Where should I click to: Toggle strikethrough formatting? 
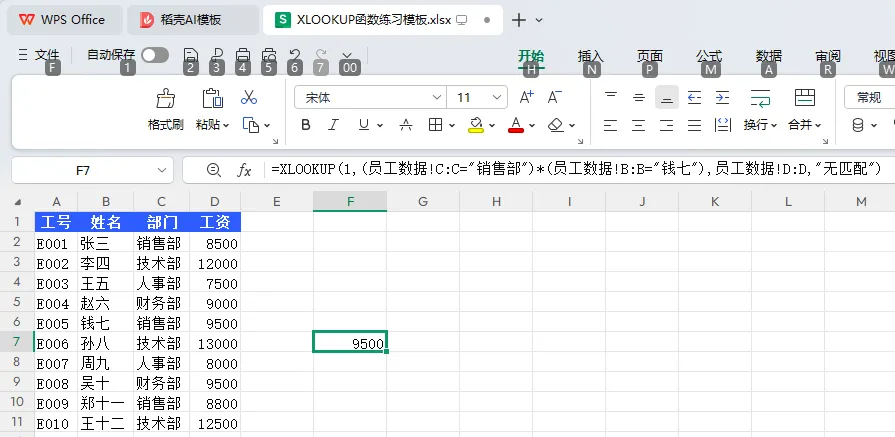coord(406,125)
